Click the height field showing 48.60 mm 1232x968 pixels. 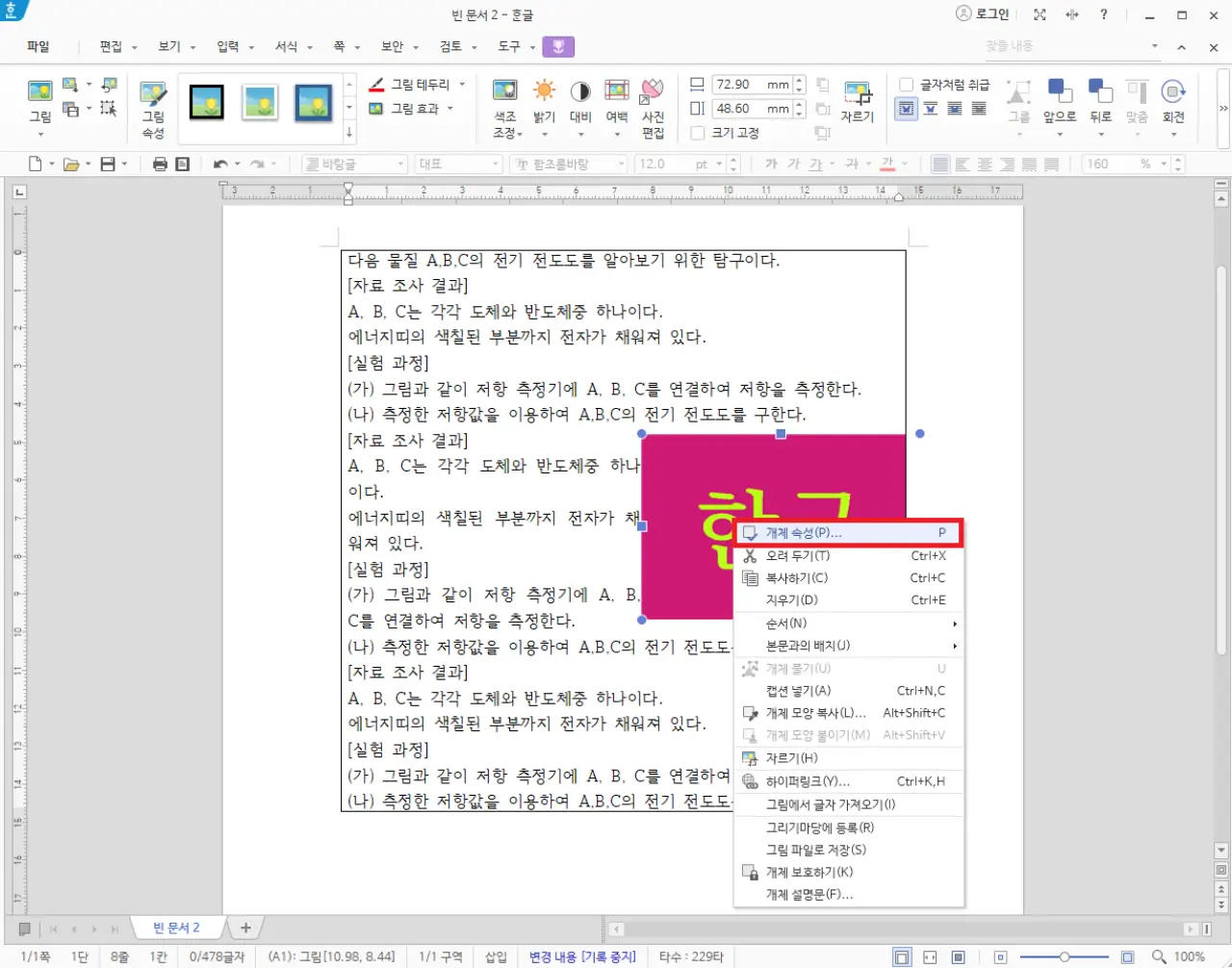coord(751,109)
